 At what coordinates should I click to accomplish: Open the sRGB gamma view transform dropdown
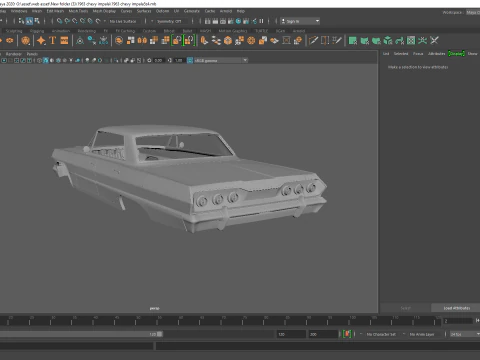tap(220, 60)
